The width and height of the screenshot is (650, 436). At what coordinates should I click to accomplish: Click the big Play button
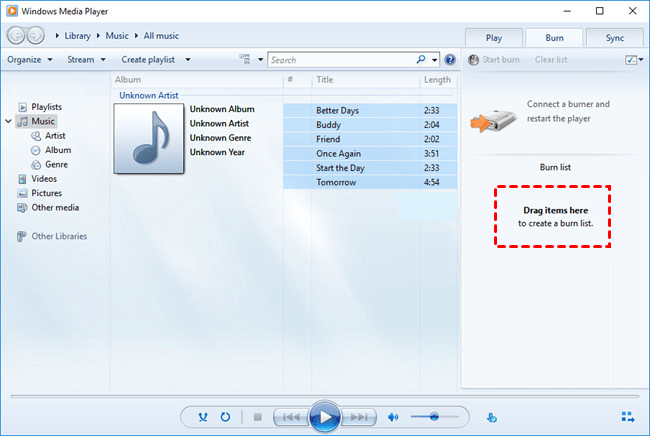pos(325,417)
